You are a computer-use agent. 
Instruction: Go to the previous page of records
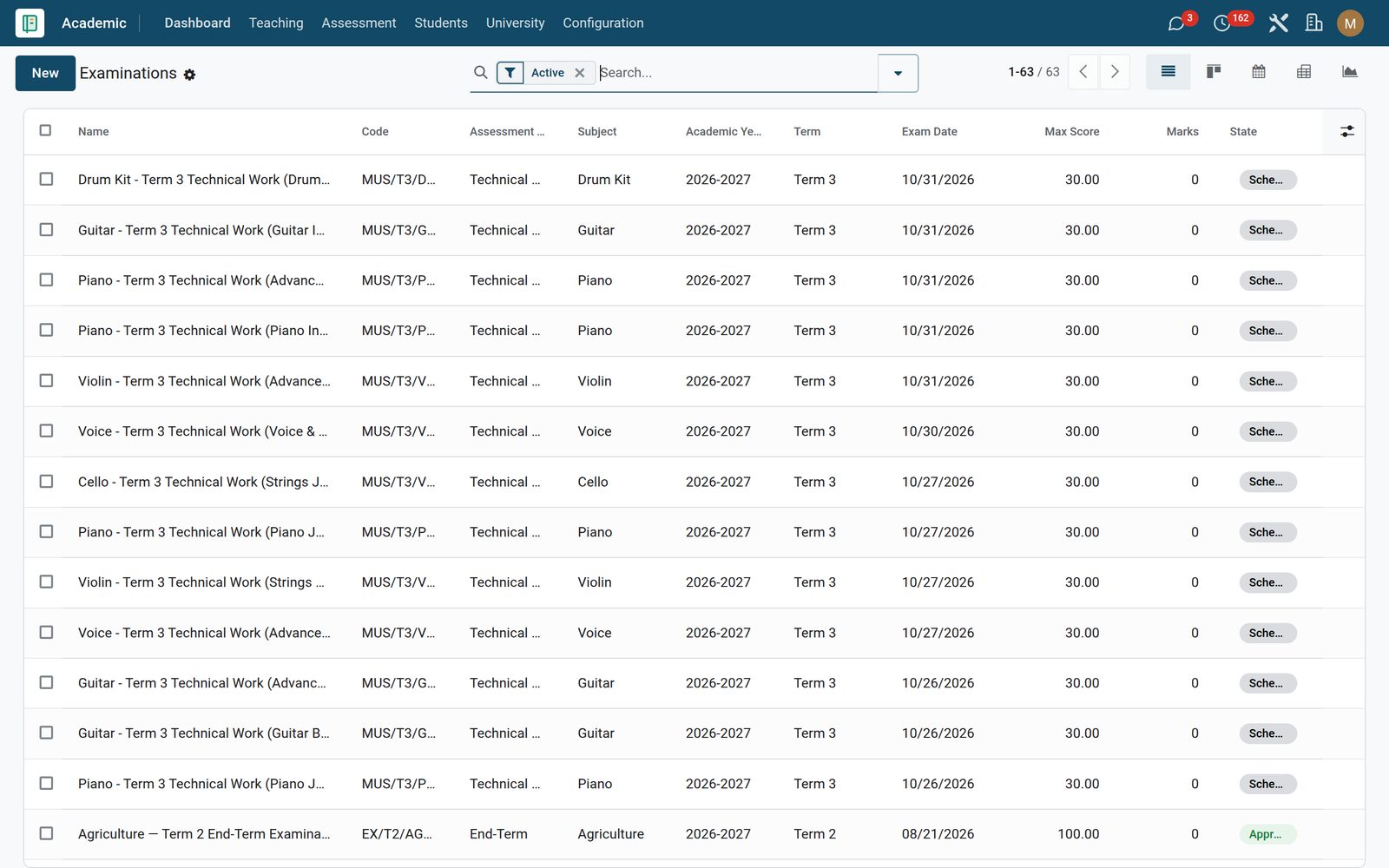click(1083, 72)
